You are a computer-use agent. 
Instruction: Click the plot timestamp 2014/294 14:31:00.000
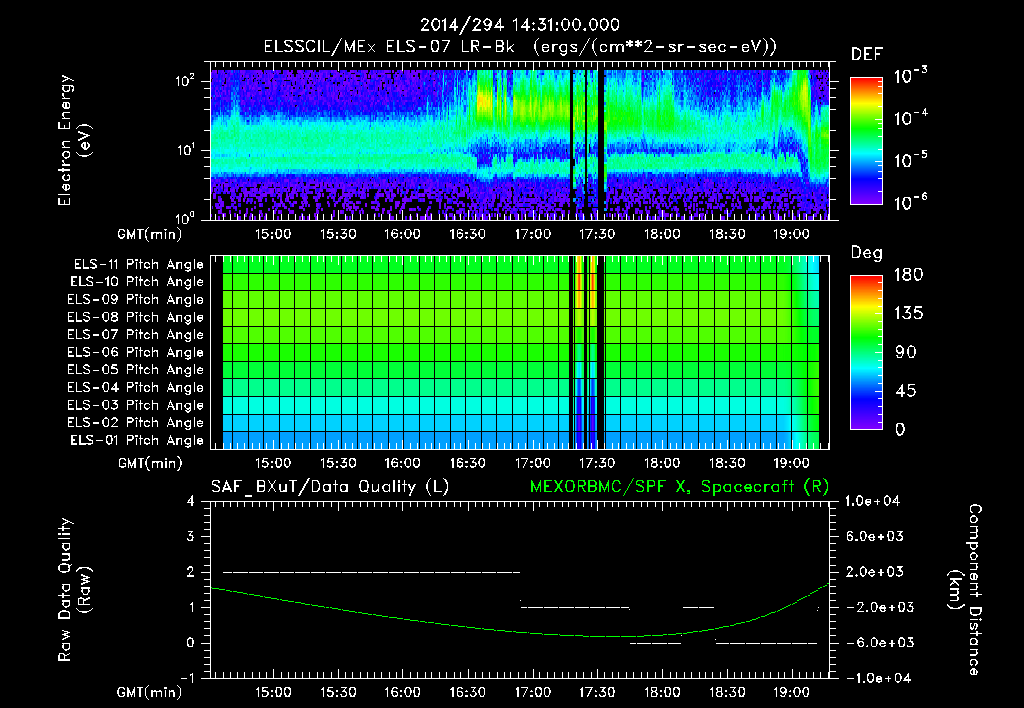coord(519,25)
